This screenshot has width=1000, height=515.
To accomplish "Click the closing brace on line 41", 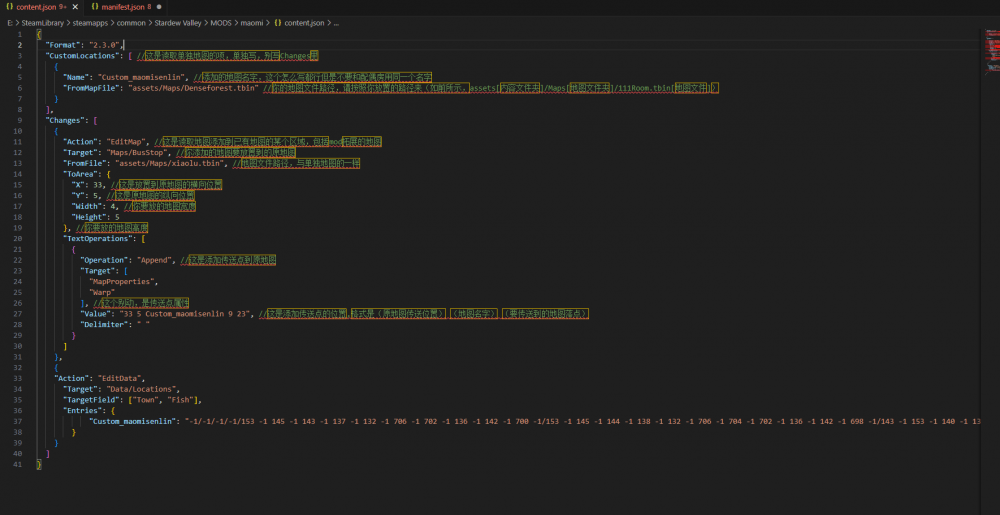I will tap(39, 465).
